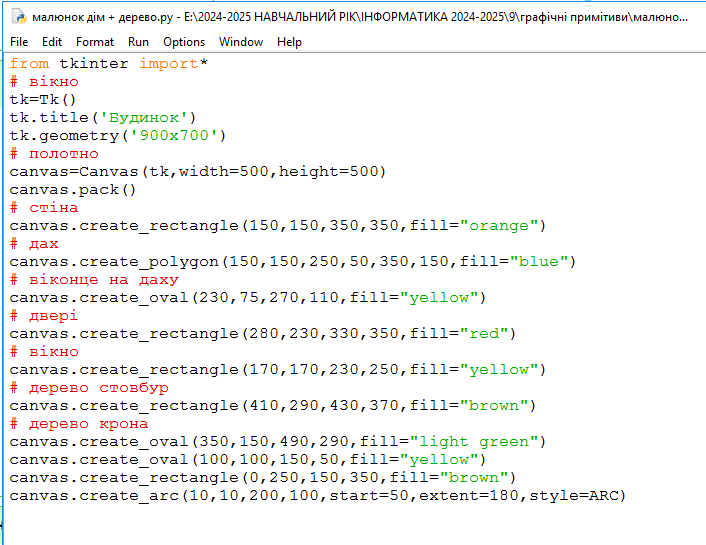Click the comment '# стіна'
706x545 pixels.
coord(44,208)
